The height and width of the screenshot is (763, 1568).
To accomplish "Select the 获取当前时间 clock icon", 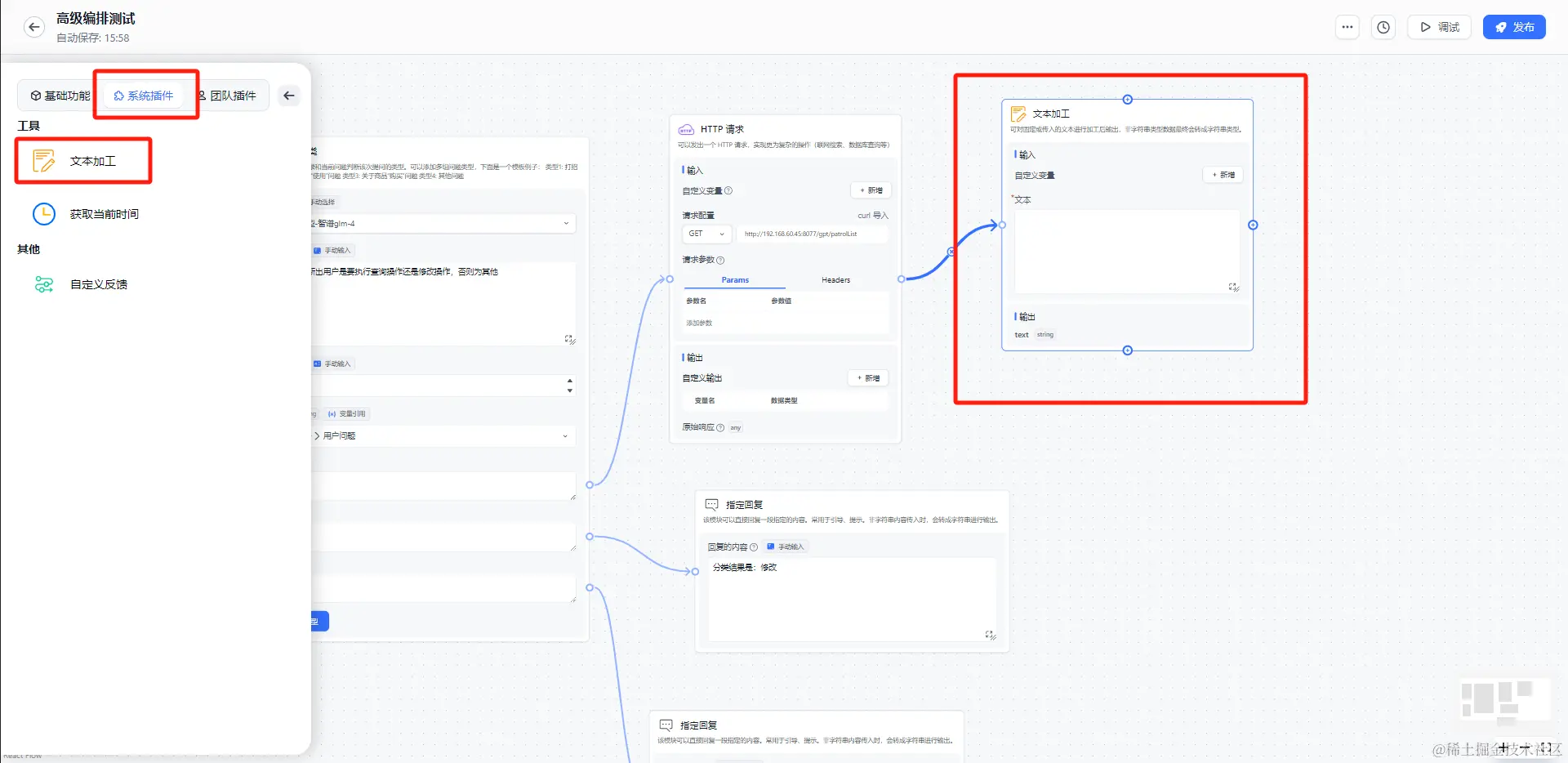I will tap(44, 214).
